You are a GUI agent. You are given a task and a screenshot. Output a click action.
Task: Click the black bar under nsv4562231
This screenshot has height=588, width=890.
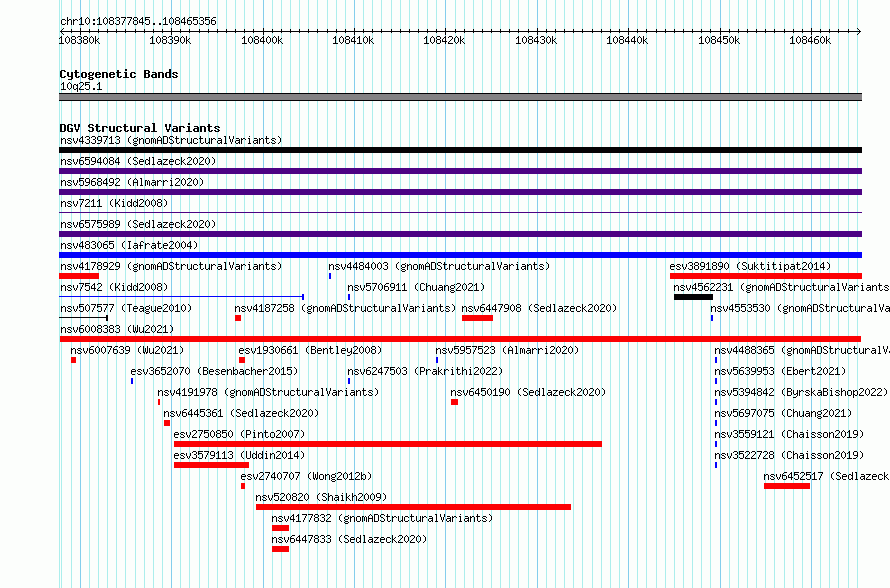[x=694, y=297]
